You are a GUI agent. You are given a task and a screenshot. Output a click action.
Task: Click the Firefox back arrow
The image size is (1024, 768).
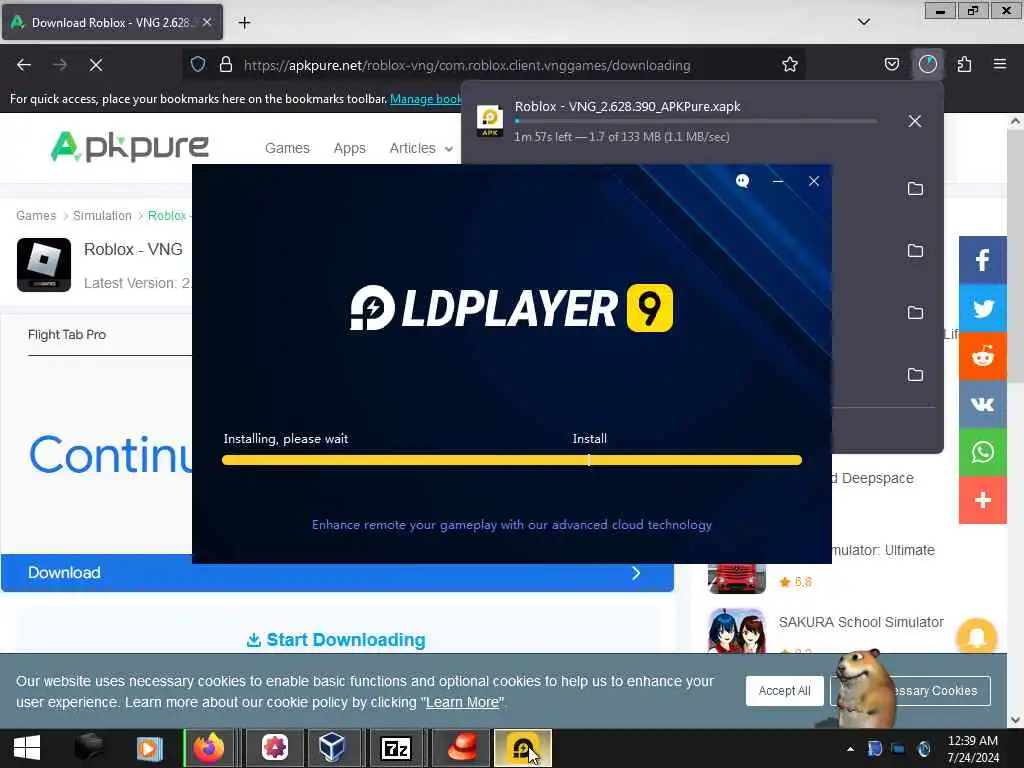(24, 65)
